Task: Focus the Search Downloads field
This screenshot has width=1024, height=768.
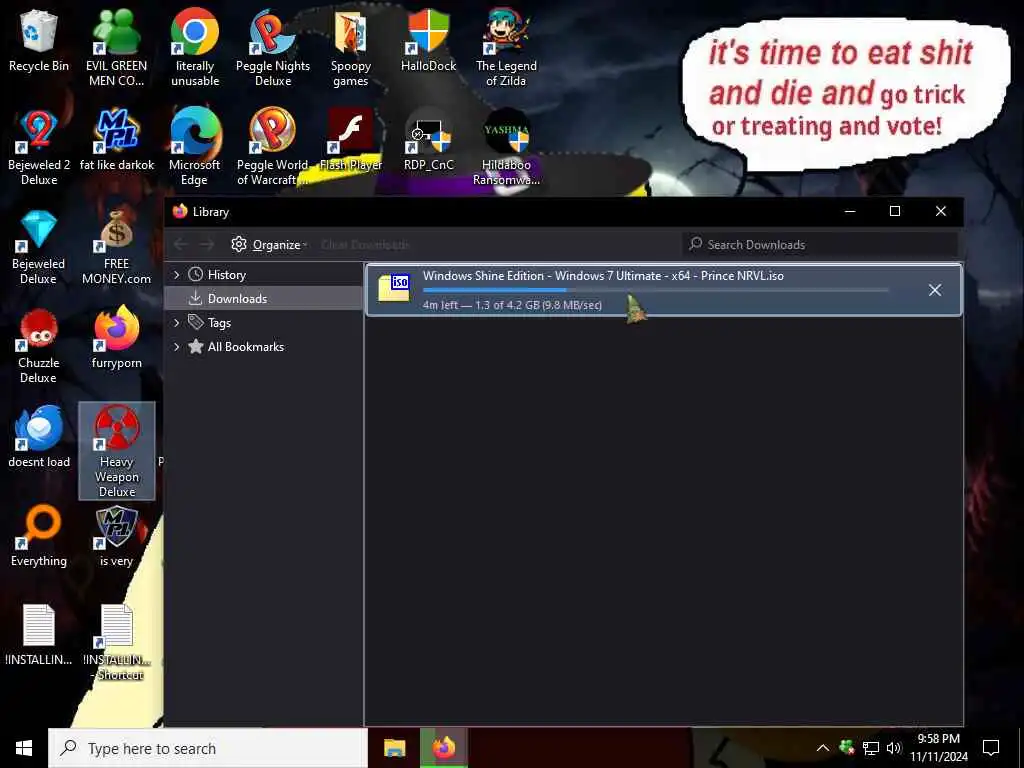Action: 820,244
